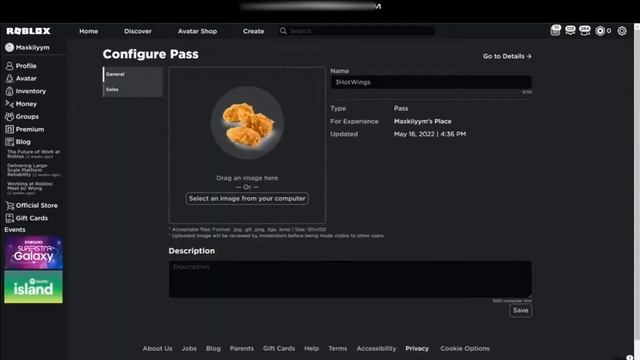This screenshot has width=640, height=360.
Task: Click Select an image from your computer
Action: click(x=247, y=198)
